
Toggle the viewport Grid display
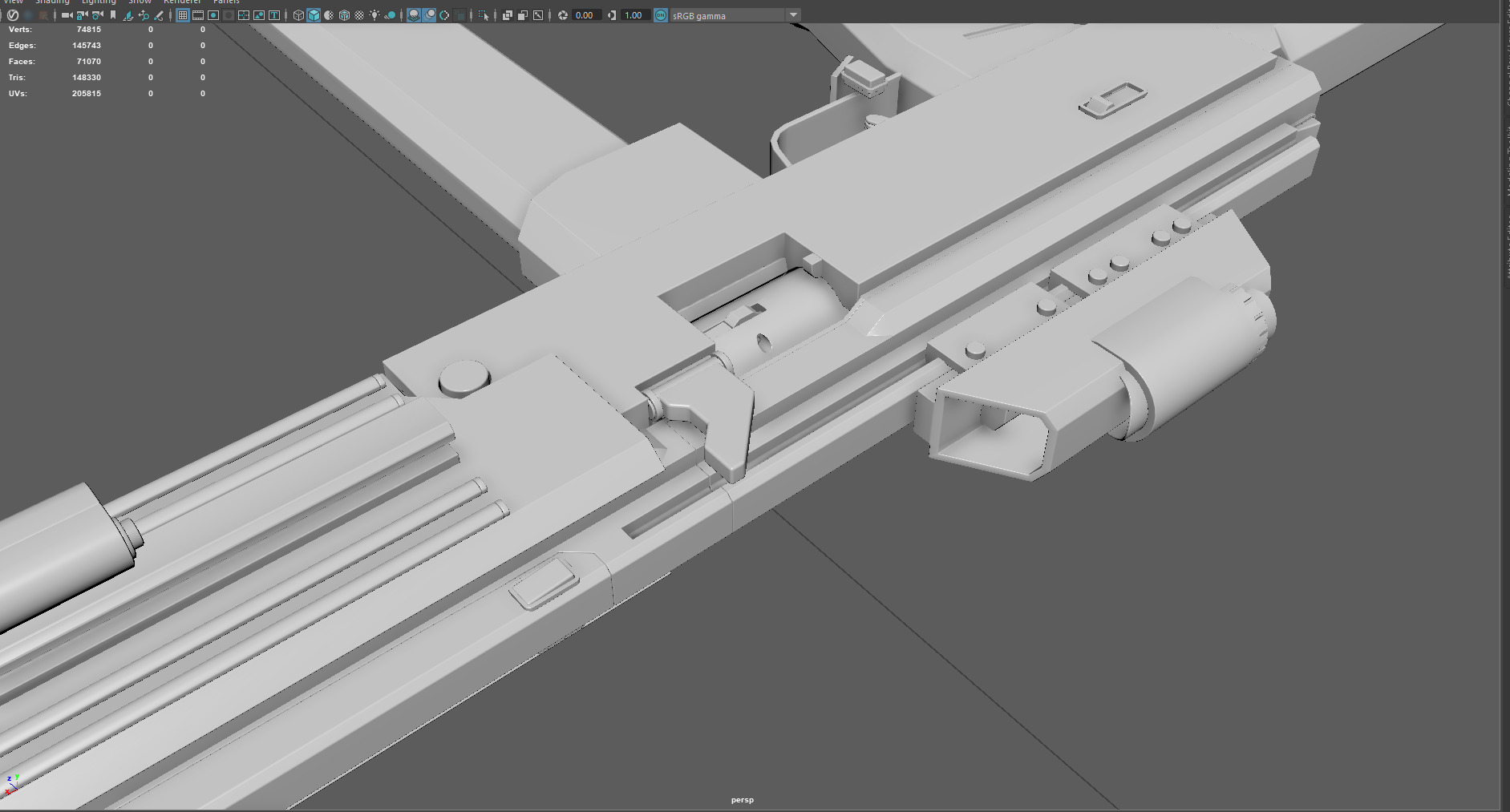(x=183, y=15)
